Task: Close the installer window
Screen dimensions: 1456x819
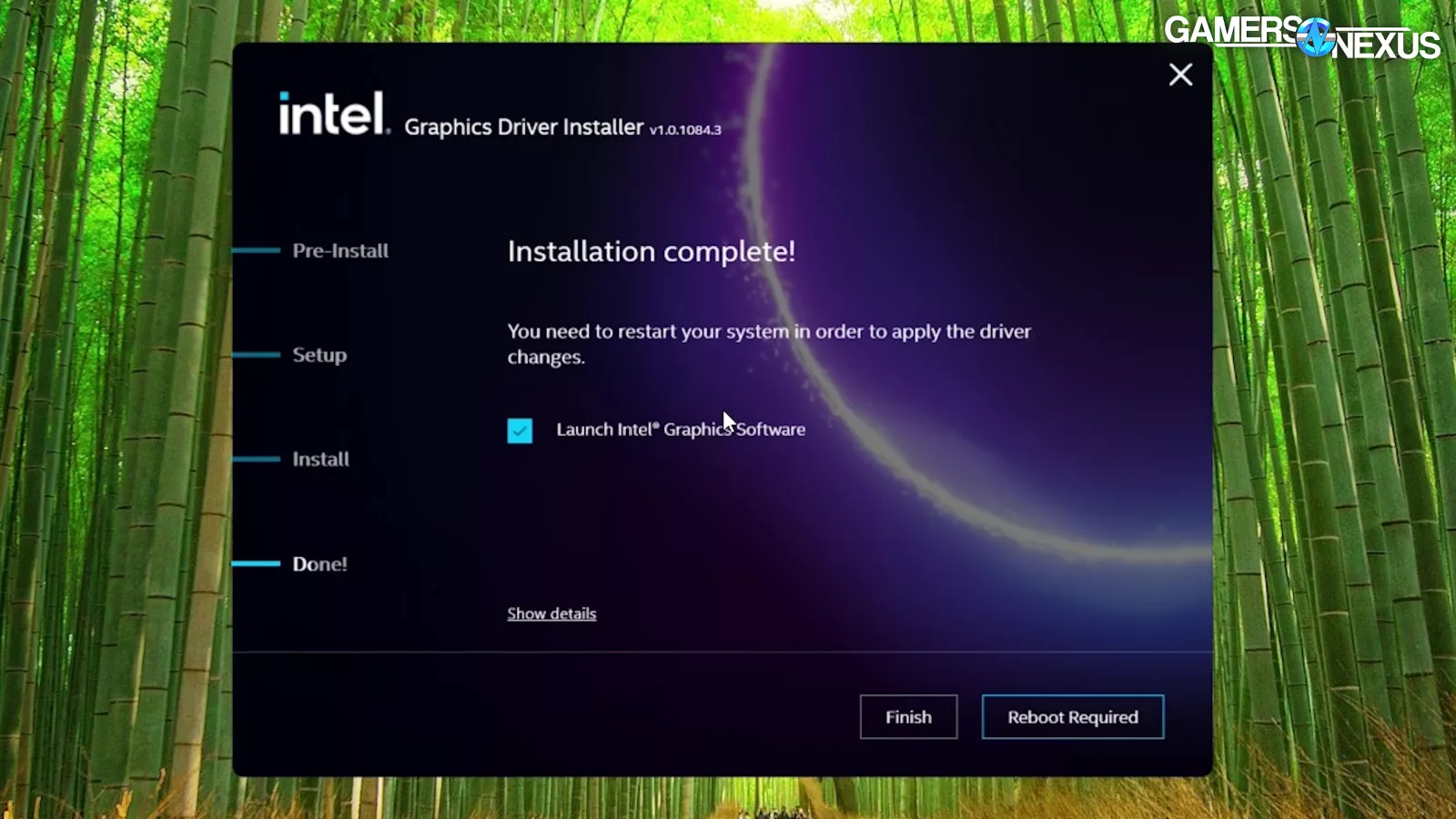Action: tap(1180, 75)
